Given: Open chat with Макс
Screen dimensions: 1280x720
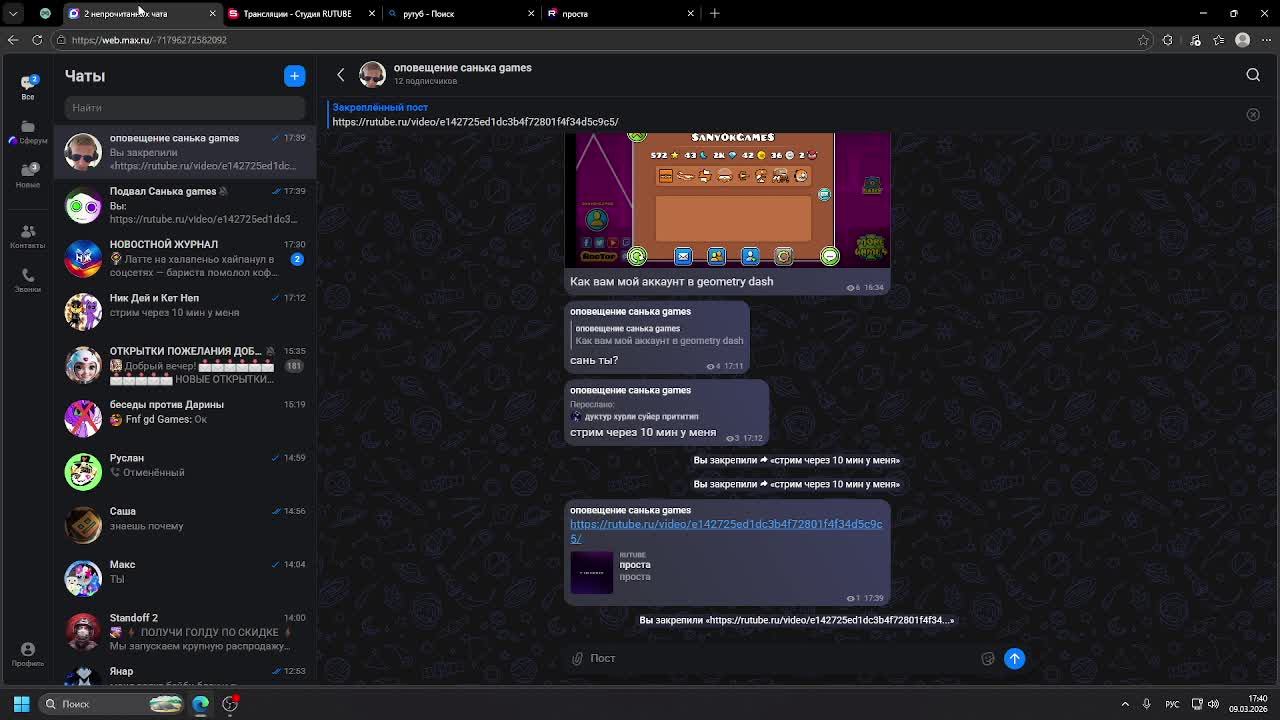Looking at the screenshot, I should pos(185,578).
